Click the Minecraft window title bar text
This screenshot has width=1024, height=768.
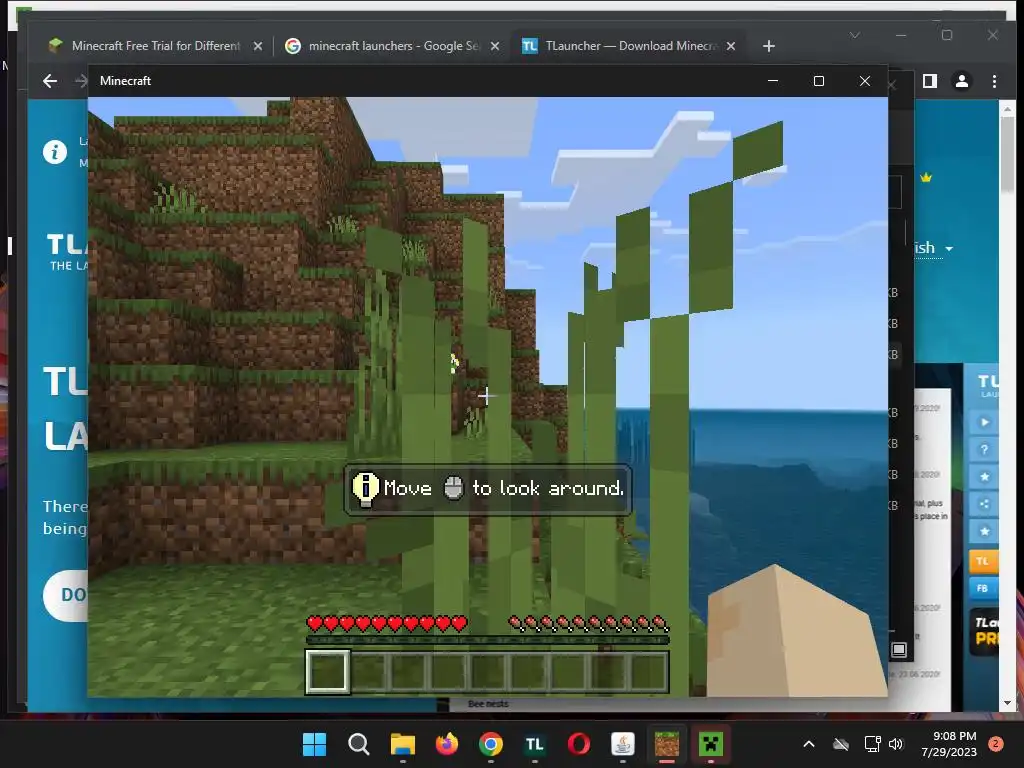click(125, 81)
